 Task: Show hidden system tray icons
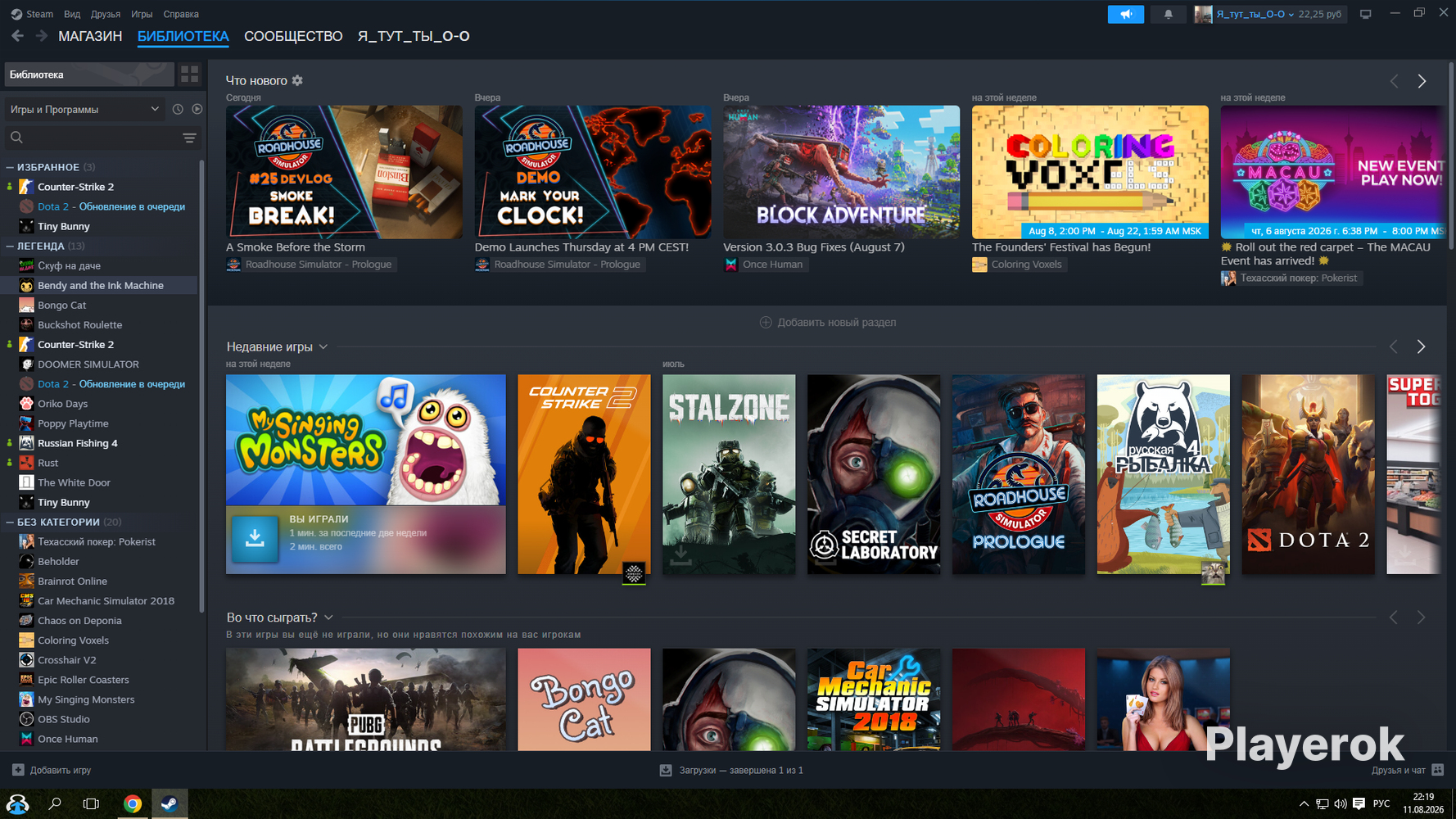[1304, 803]
